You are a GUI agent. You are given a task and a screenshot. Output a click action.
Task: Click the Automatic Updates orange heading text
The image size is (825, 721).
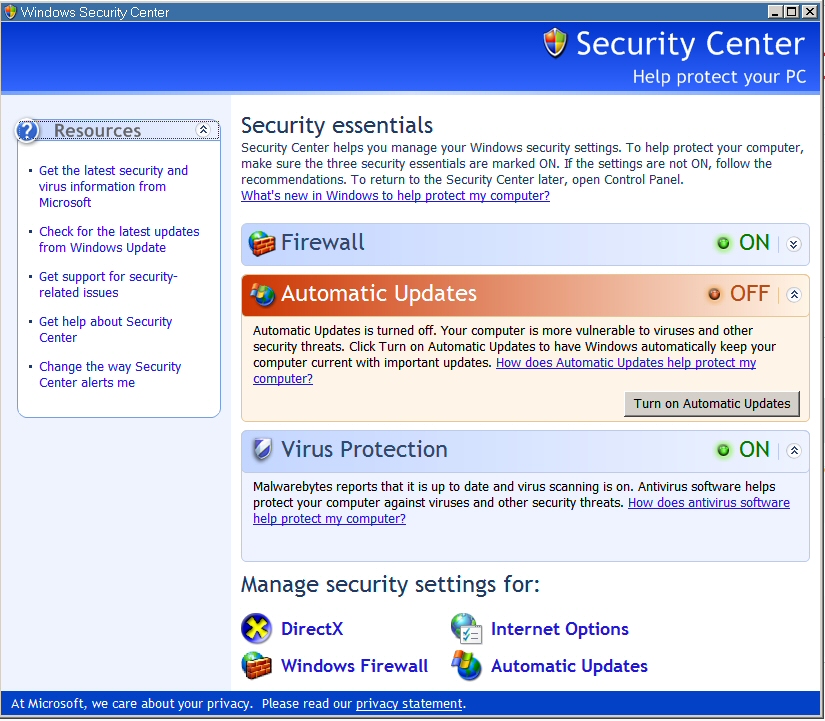pyautogui.click(x=379, y=294)
